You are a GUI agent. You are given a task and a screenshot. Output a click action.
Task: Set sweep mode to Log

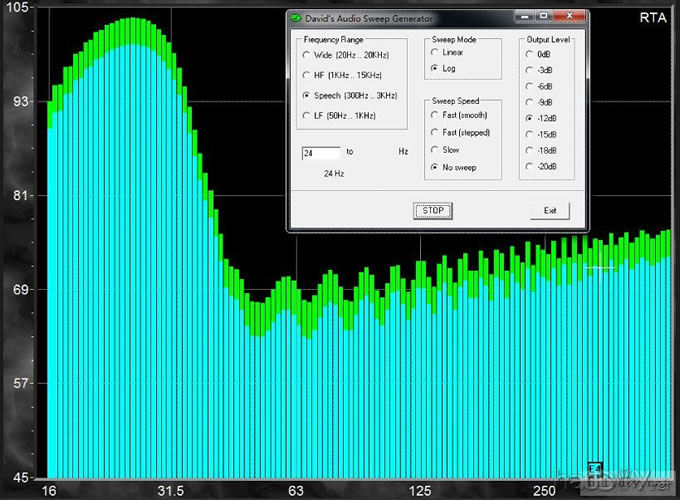(x=434, y=68)
